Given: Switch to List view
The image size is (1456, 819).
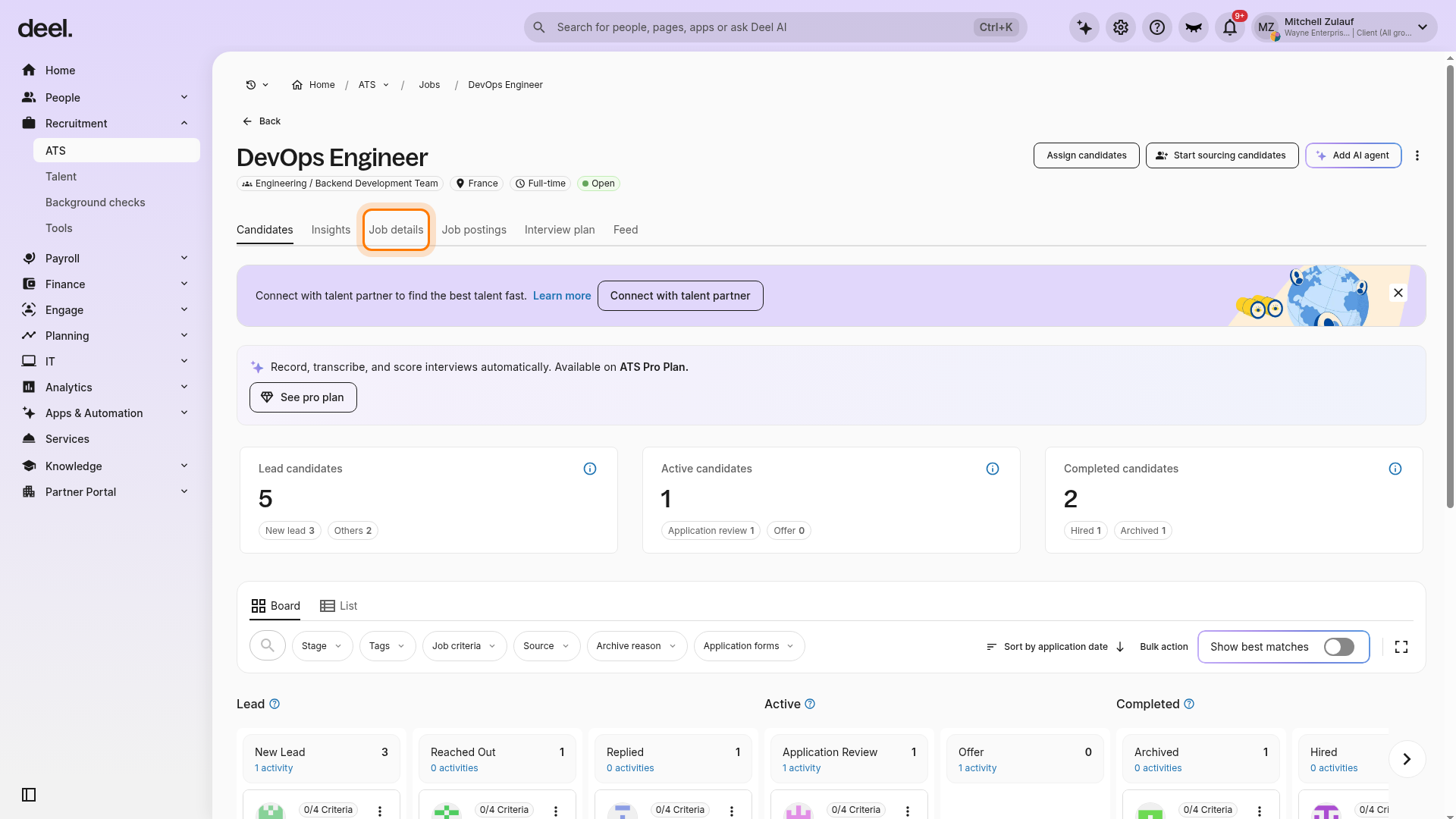Looking at the screenshot, I should (338, 606).
